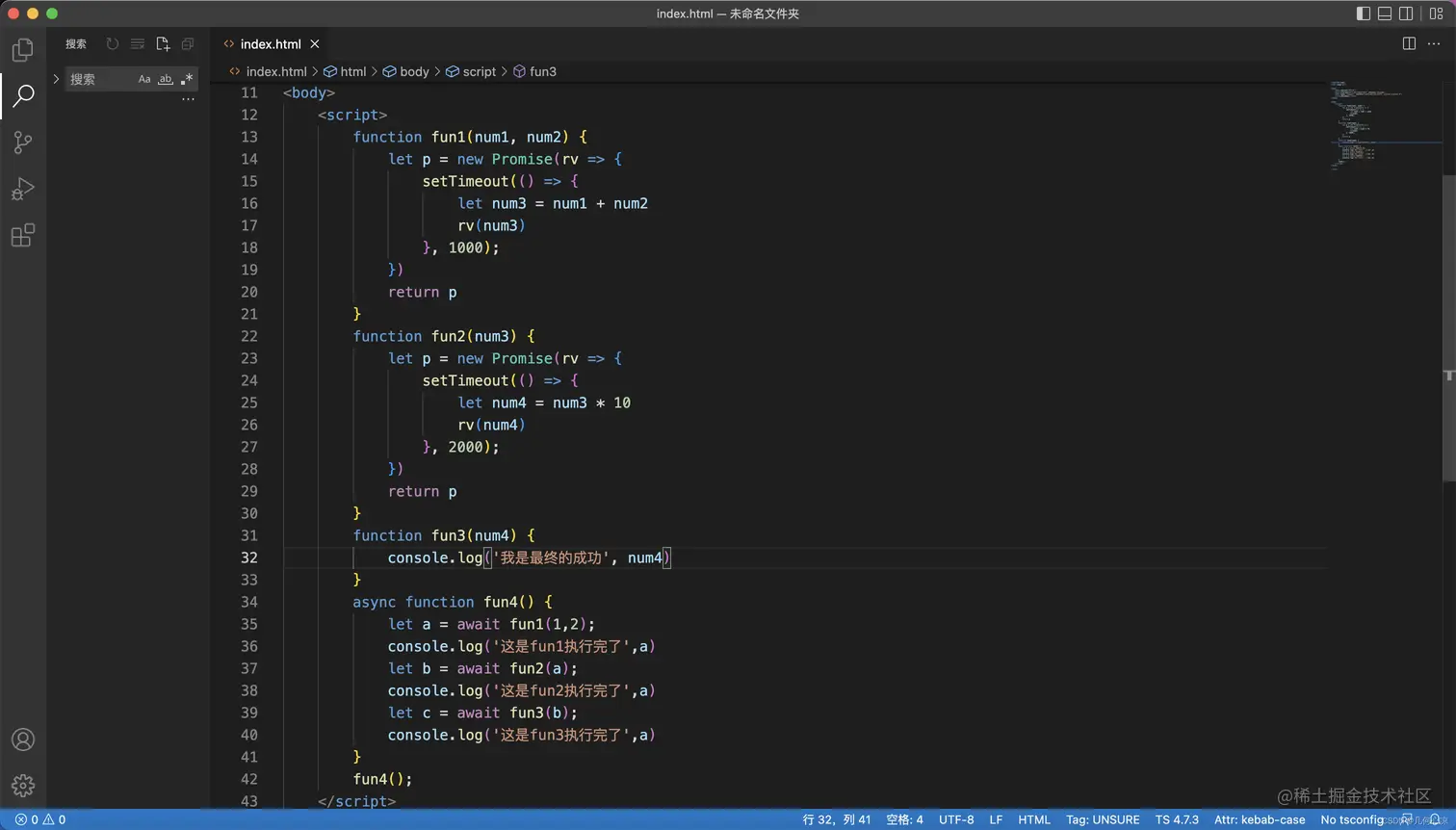This screenshot has height=830, width=1456.
Task: Close the index.html tab
Action: pyautogui.click(x=315, y=43)
